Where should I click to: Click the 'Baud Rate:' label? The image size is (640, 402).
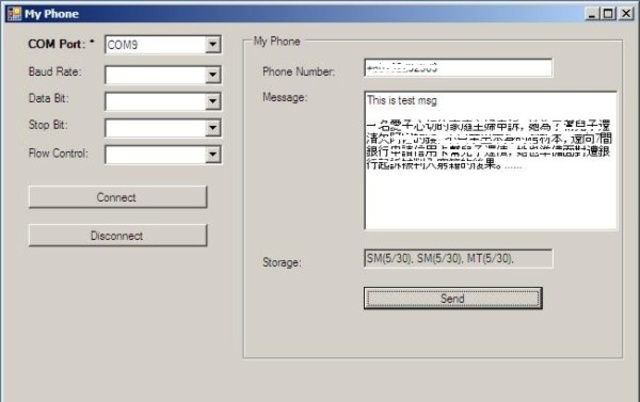click(x=55, y=71)
